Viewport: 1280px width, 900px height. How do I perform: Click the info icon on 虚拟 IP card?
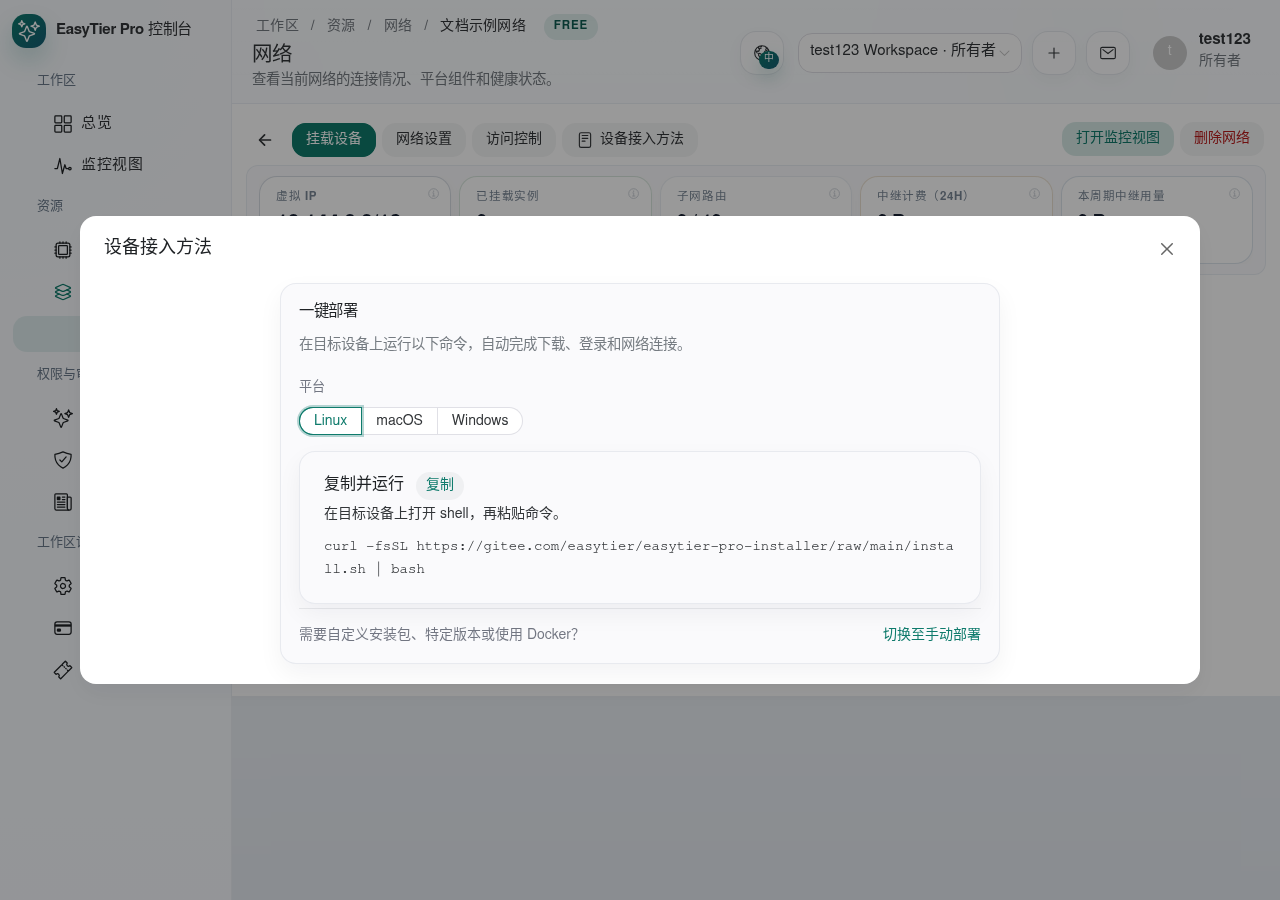(x=434, y=194)
